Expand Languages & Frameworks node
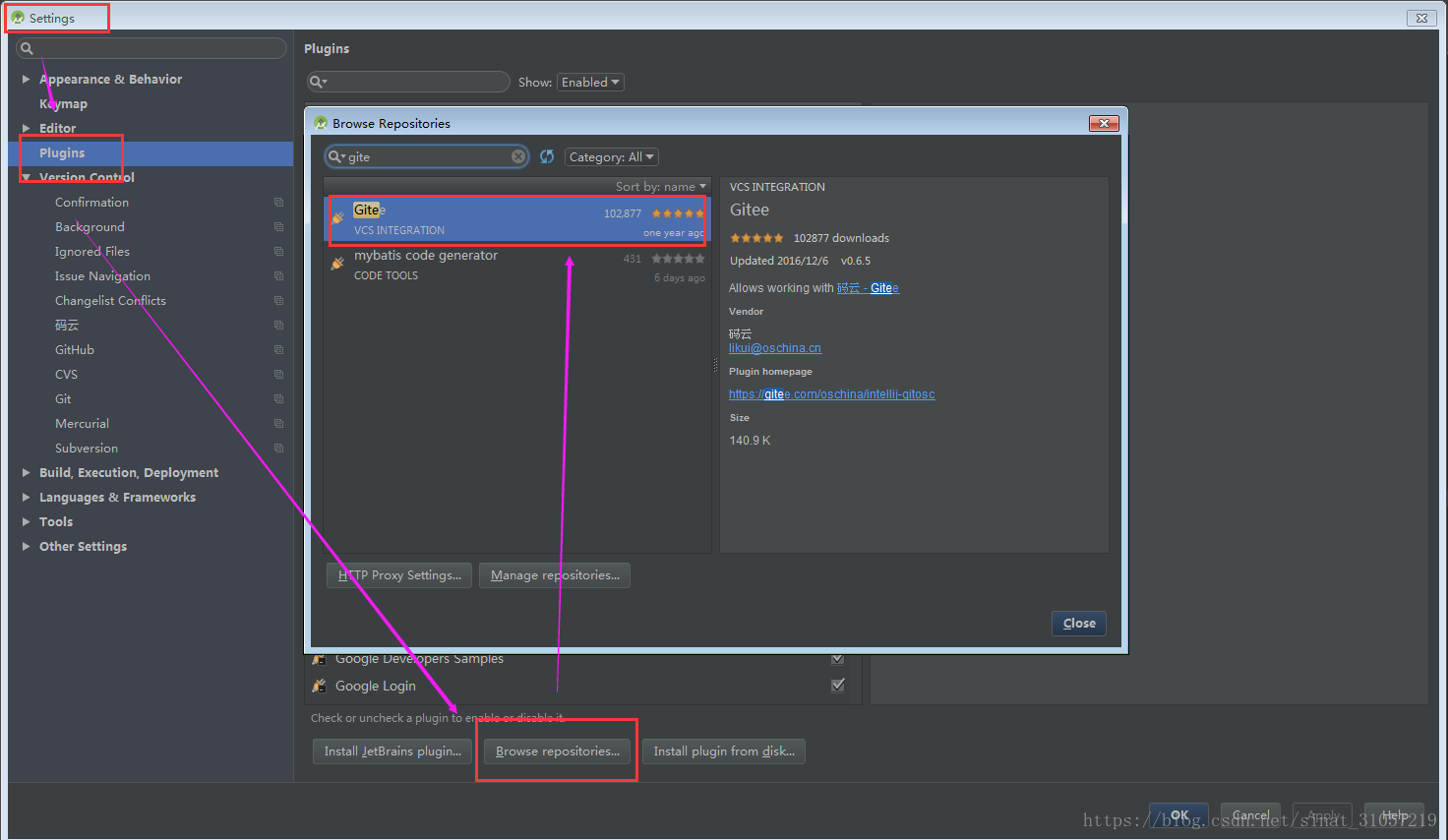 (x=26, y=497)
